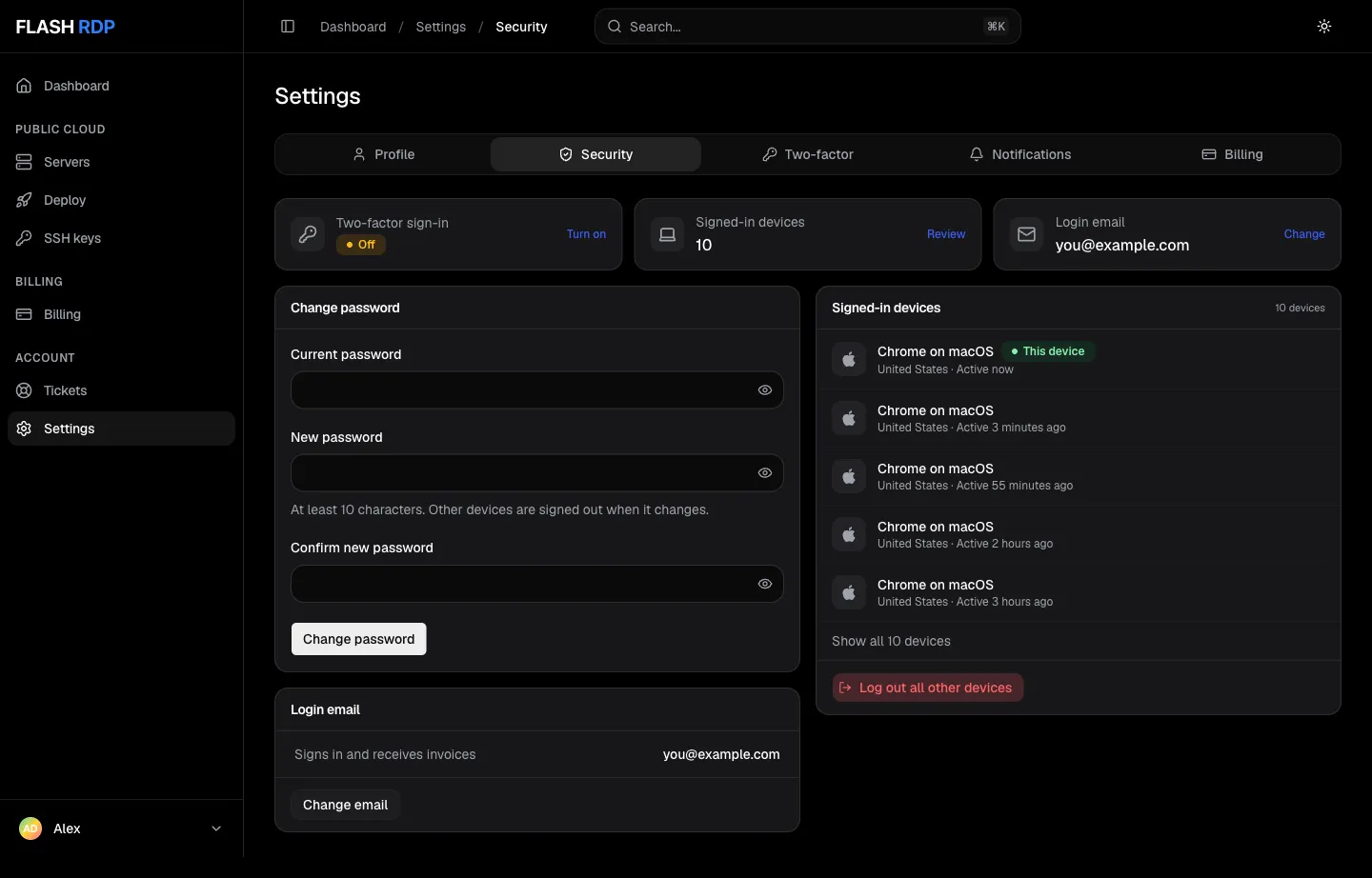Click the Dashboard breadcrumb link
This screenshot has width=1372, height=878.
pos(353,27)
